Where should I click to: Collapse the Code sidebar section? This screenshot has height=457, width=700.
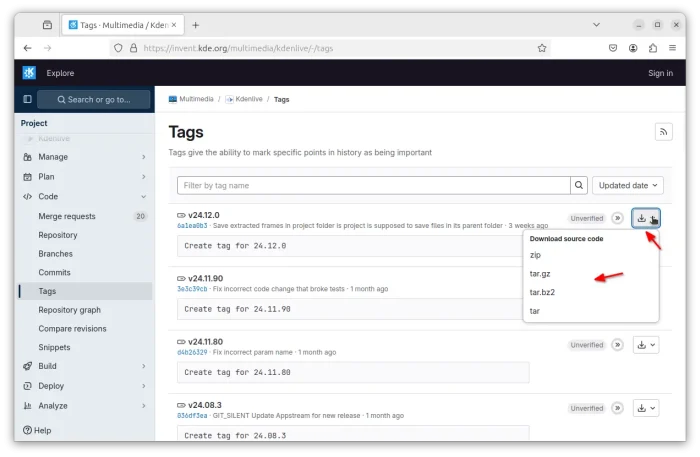[143, 197]
